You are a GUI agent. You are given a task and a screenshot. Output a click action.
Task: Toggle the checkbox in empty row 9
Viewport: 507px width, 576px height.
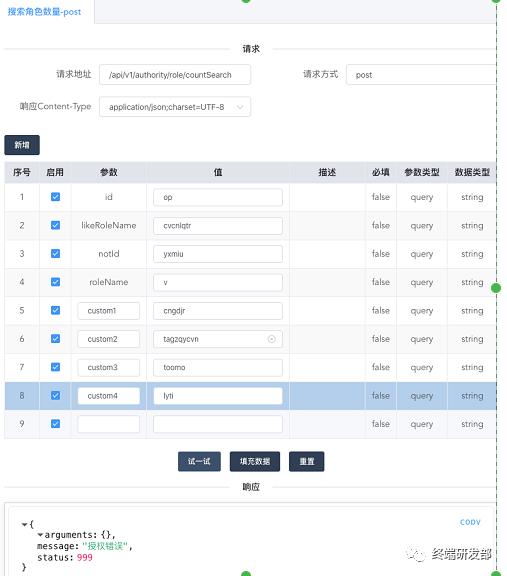pos(55,424)
